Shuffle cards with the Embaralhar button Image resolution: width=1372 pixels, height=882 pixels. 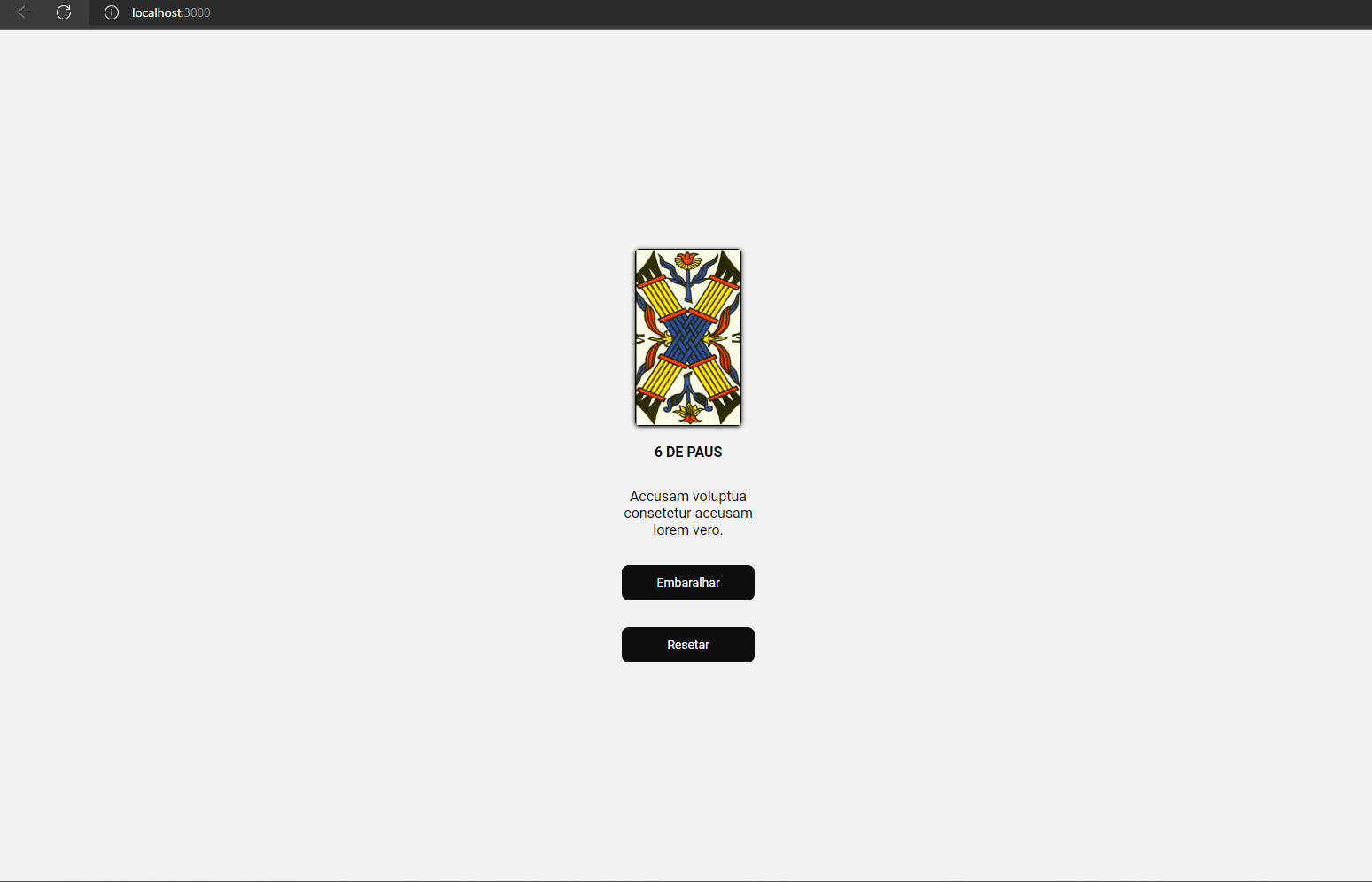coord(688,583)
